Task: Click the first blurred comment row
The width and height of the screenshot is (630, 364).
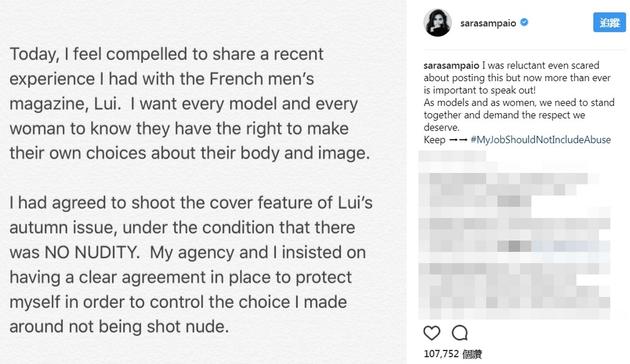Action: pos(452,156)
